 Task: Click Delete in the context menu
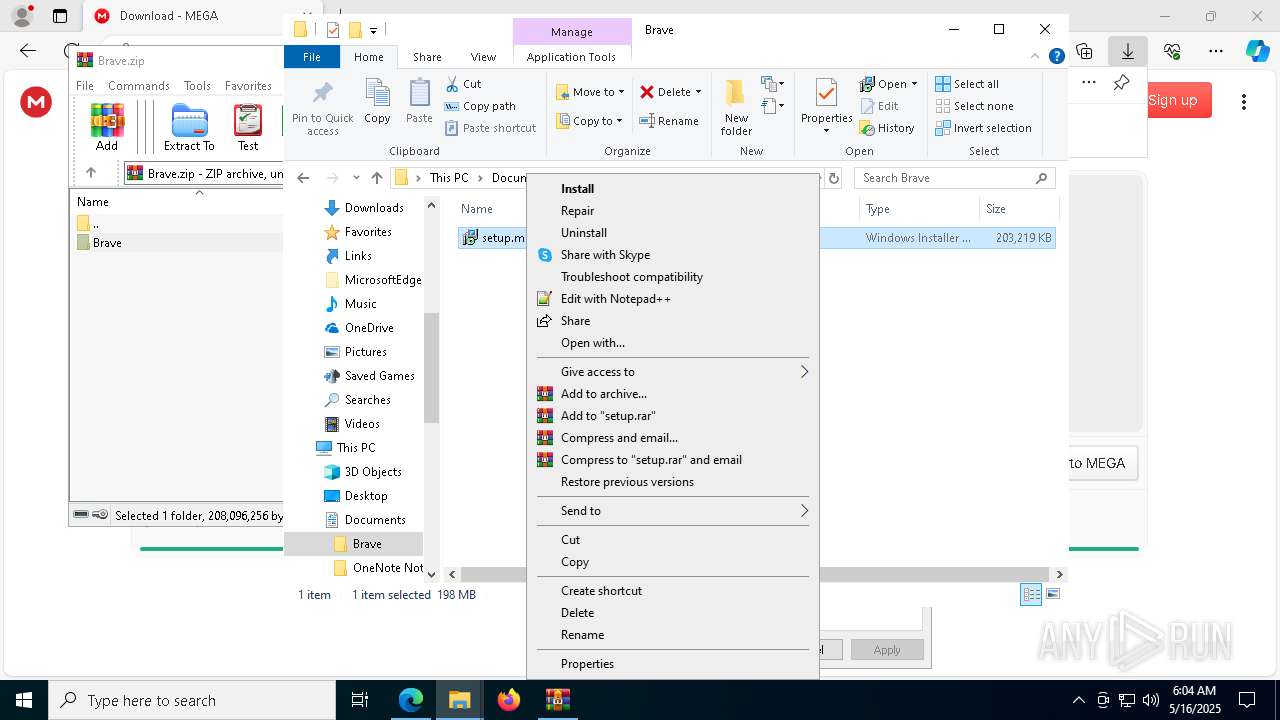coord(577,612)
